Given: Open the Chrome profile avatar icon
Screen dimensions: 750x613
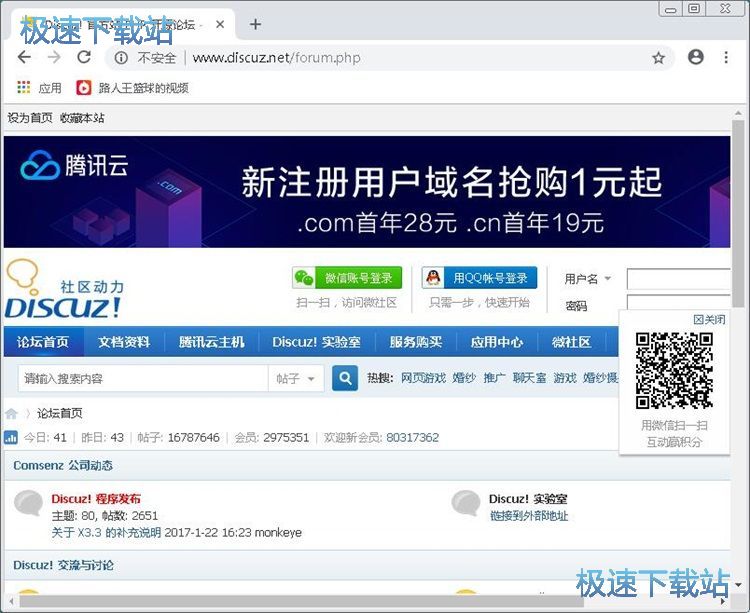Looking at the screenshot, I should pos(695,57).
